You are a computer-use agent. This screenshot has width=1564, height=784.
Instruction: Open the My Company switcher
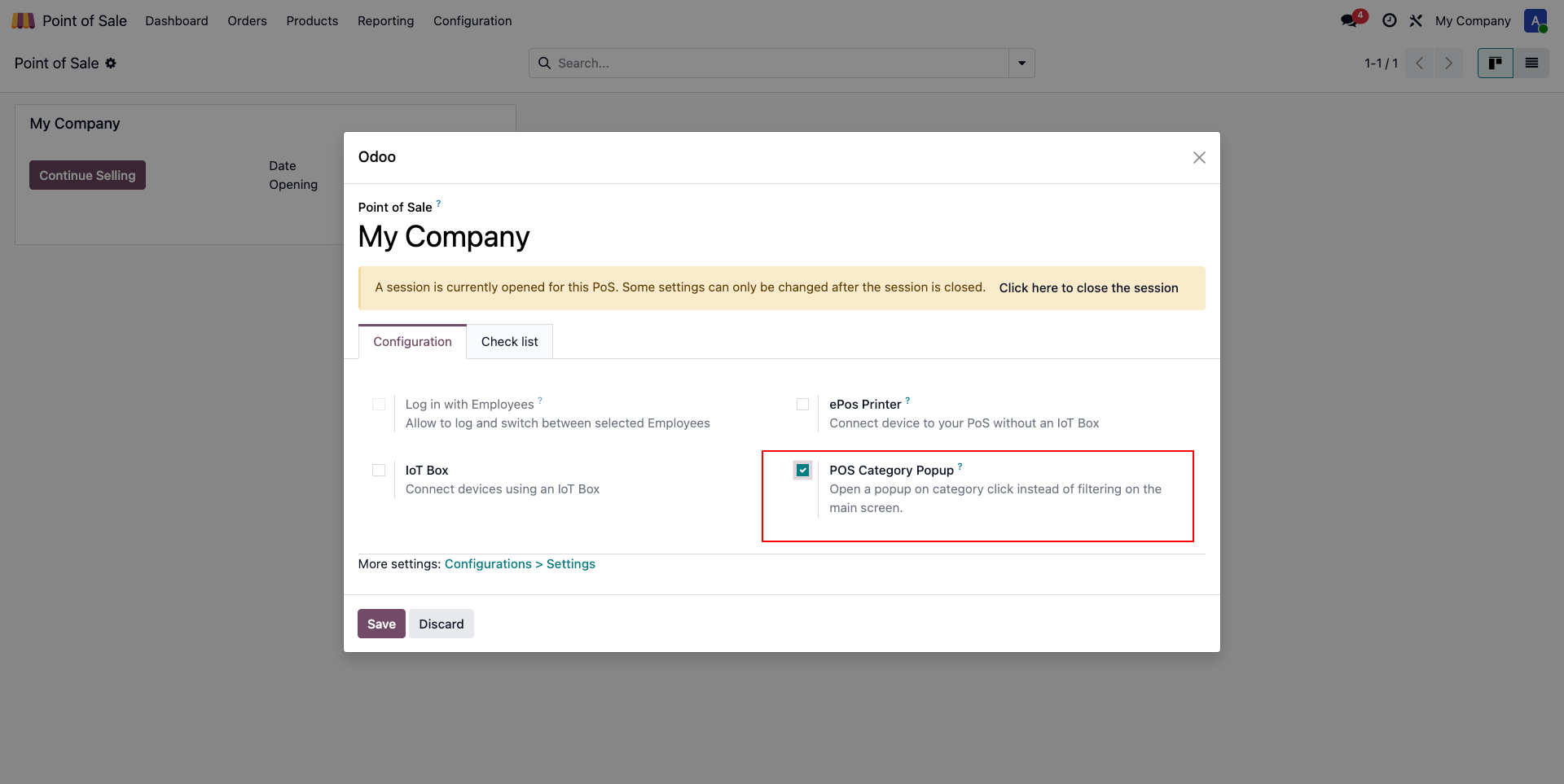point(1473,20)
